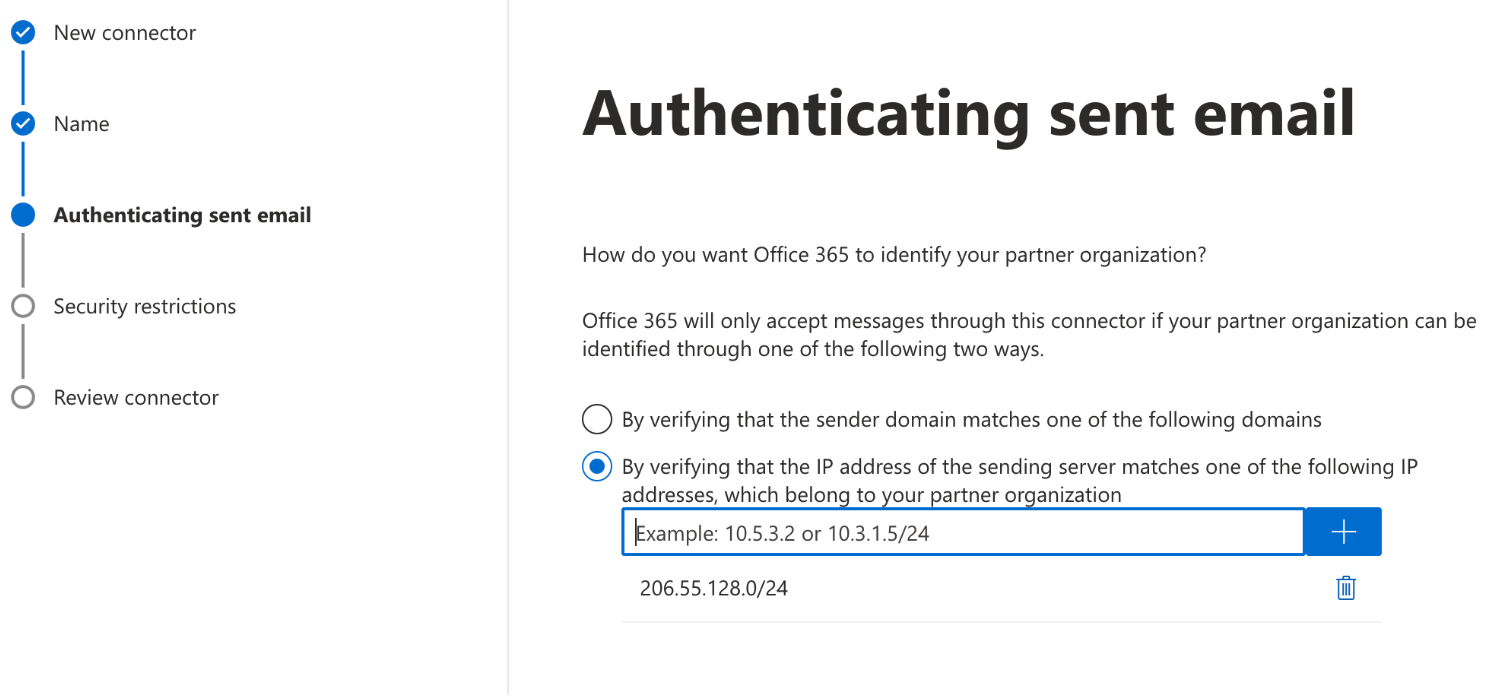Click the trash can icon on the IP row
The width and height of the screenshot is (1490, 700).
[x=1344, y=588]
